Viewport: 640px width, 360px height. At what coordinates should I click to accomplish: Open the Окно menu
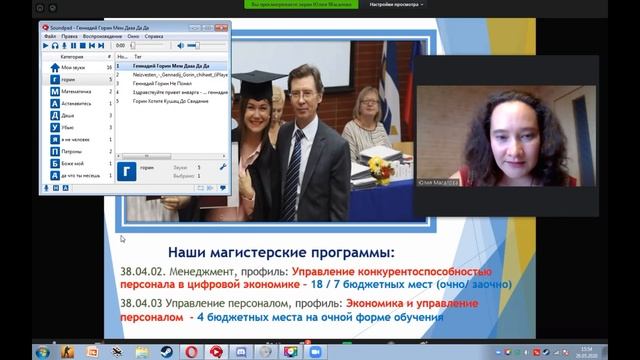click(133, 36)
